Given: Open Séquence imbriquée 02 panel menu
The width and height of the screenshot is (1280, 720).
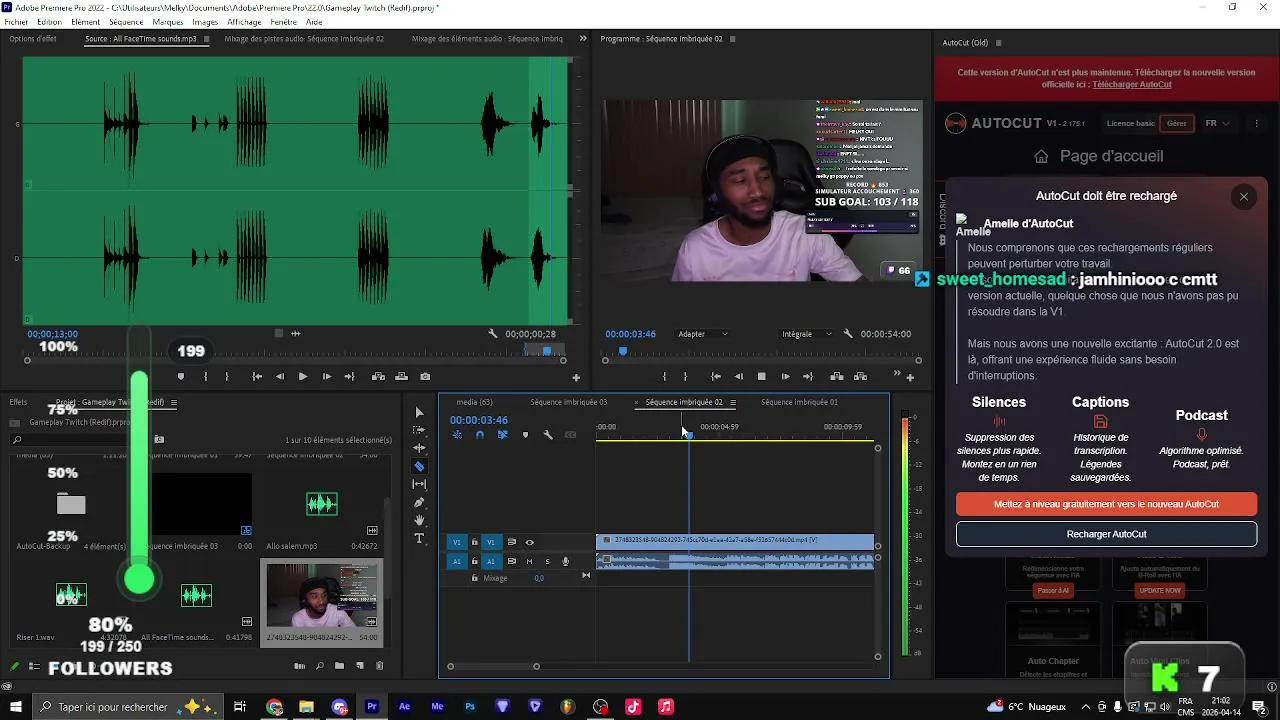Looking at the screenshot, I should point(733,402).
